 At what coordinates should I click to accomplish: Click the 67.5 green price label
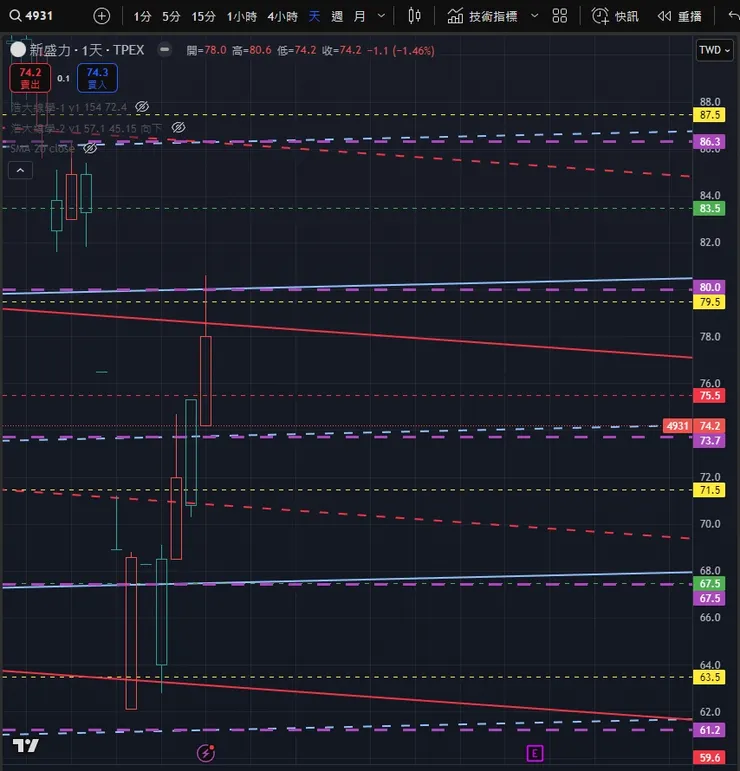coord(709,584)
